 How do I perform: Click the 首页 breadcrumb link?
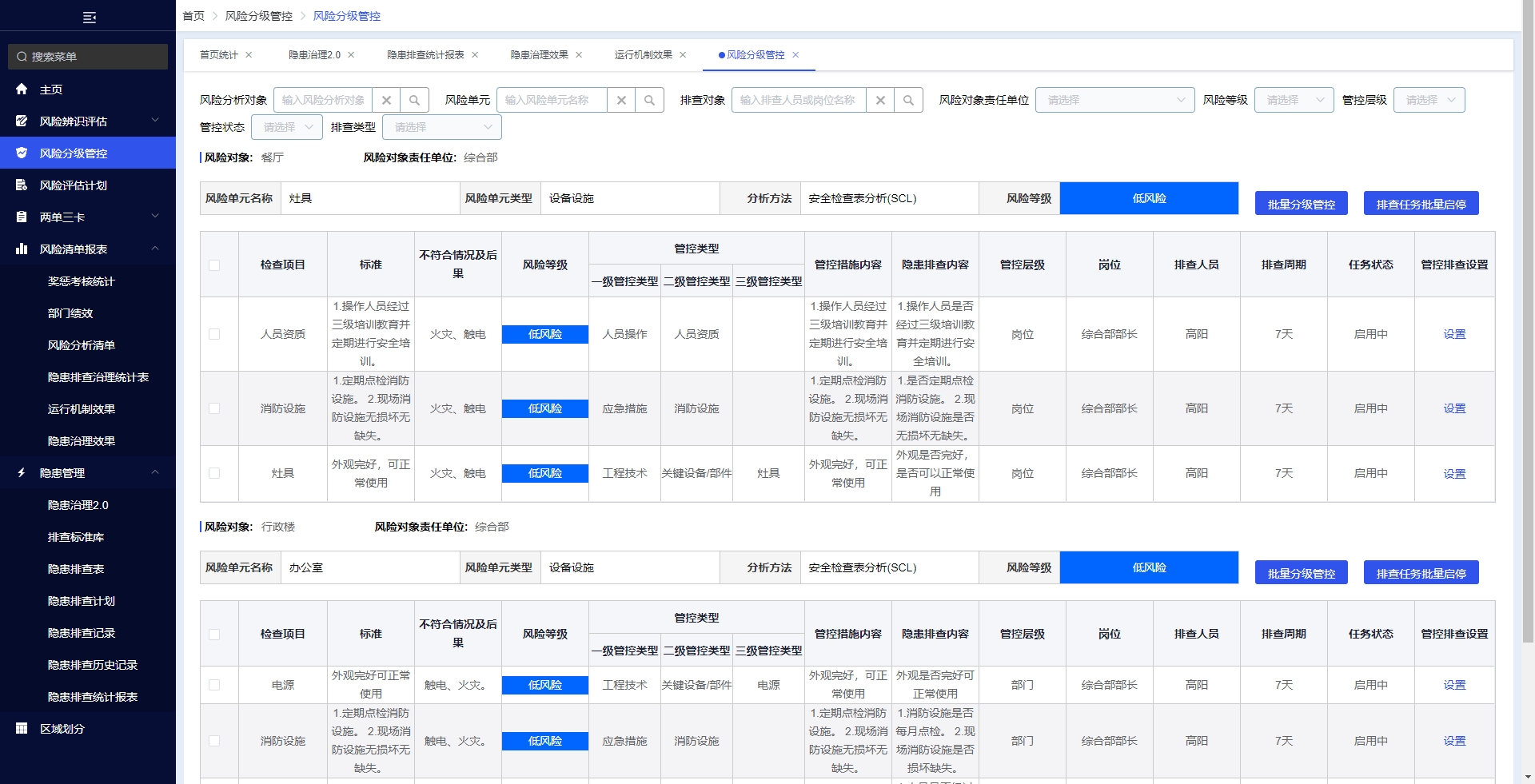pyautogui.click(x=193, y=16)
